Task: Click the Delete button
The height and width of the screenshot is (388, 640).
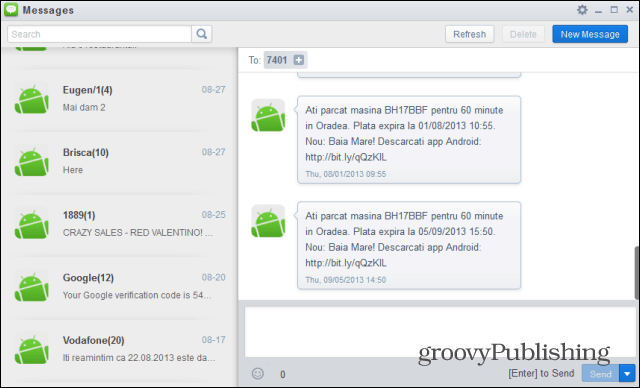Action: click(523, 34)
